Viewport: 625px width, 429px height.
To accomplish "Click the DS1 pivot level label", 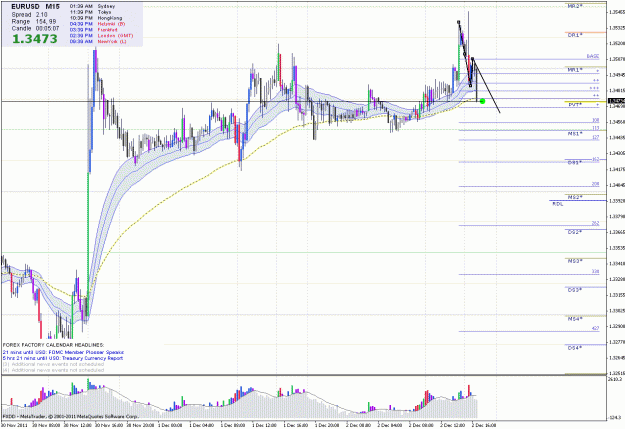I will pos(575,163).
